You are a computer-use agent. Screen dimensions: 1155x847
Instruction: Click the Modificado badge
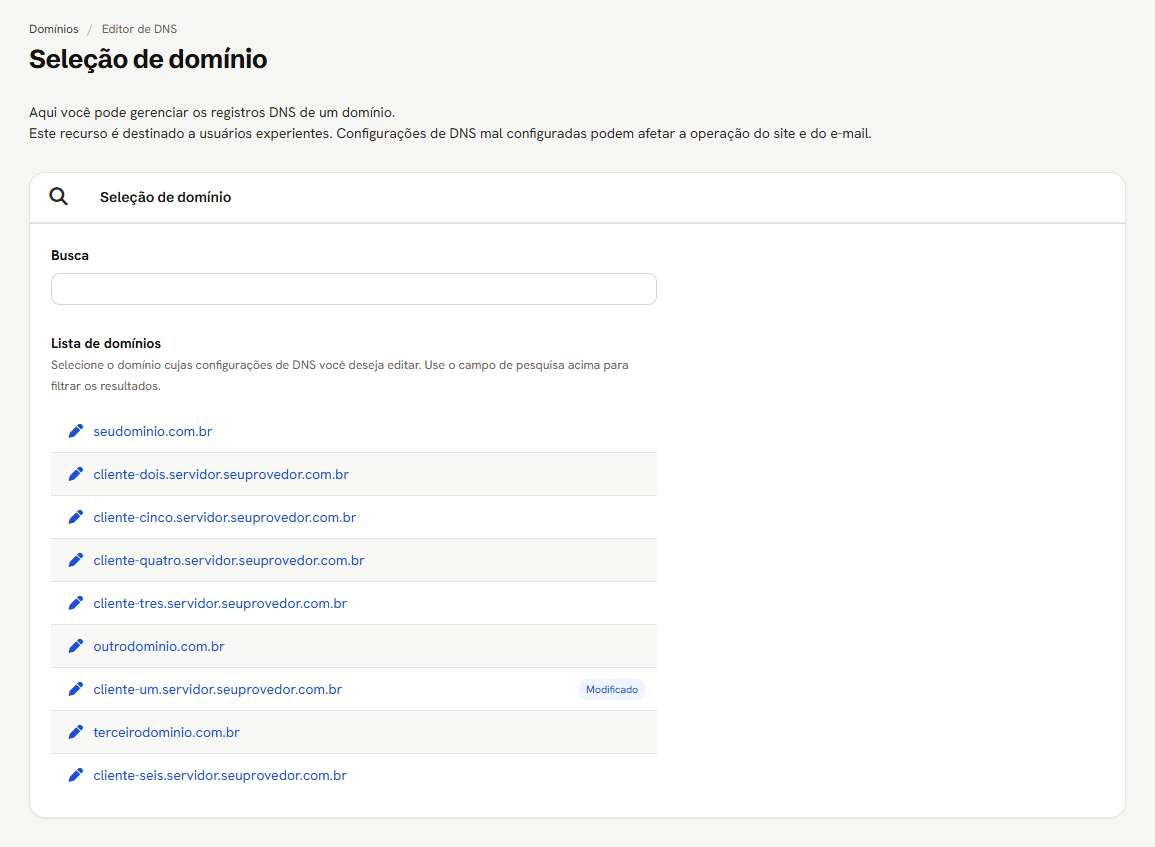point(612,689)
